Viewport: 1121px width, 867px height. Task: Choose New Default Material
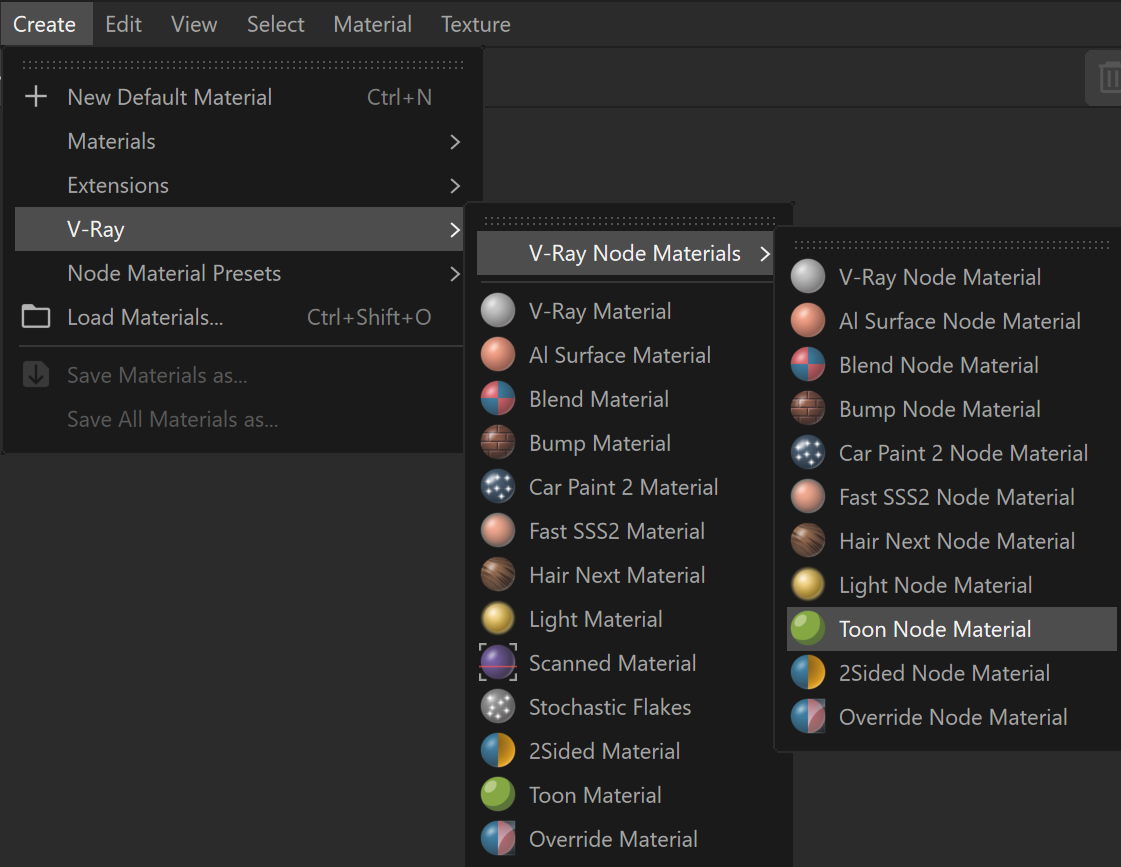[x=239, y=97]
